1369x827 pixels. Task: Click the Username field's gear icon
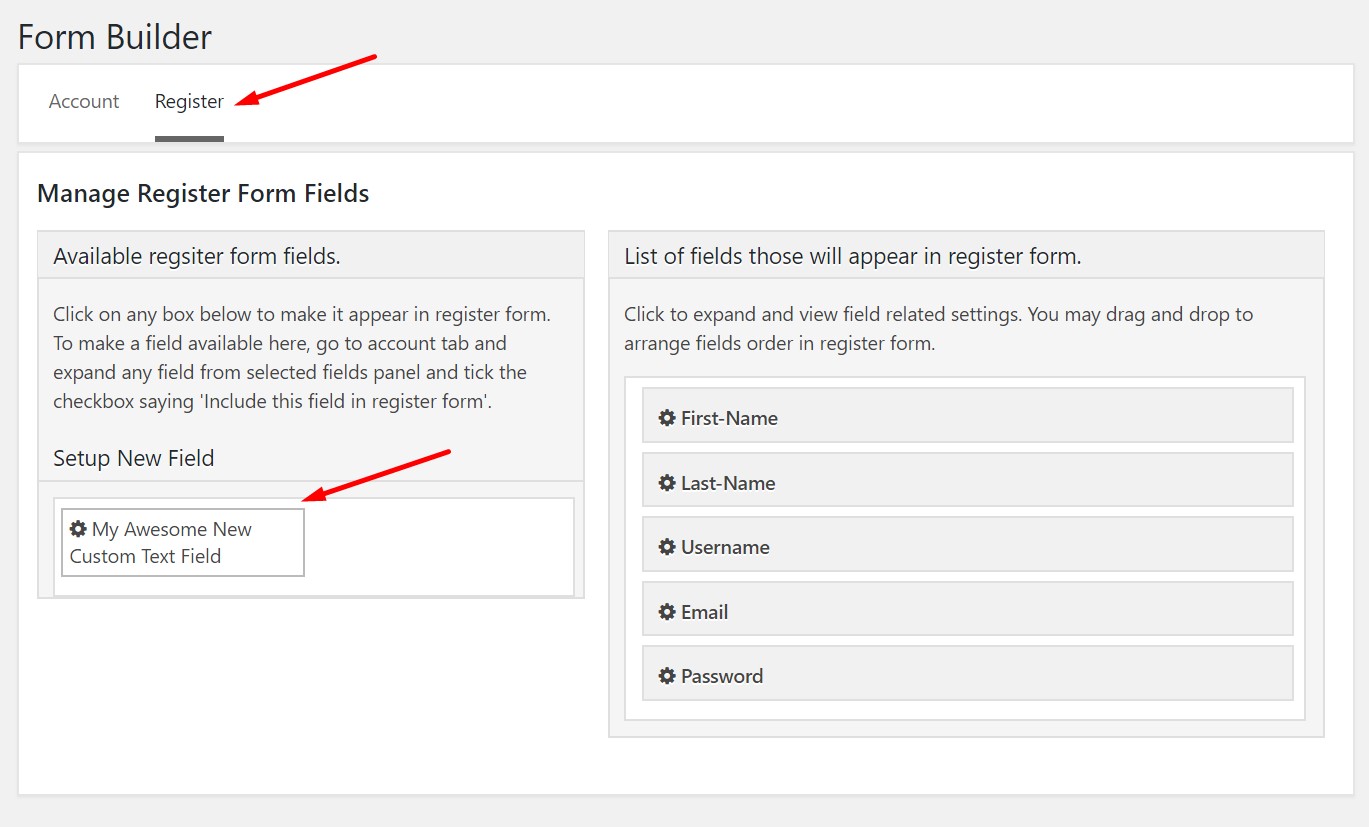tap(667, 547)
